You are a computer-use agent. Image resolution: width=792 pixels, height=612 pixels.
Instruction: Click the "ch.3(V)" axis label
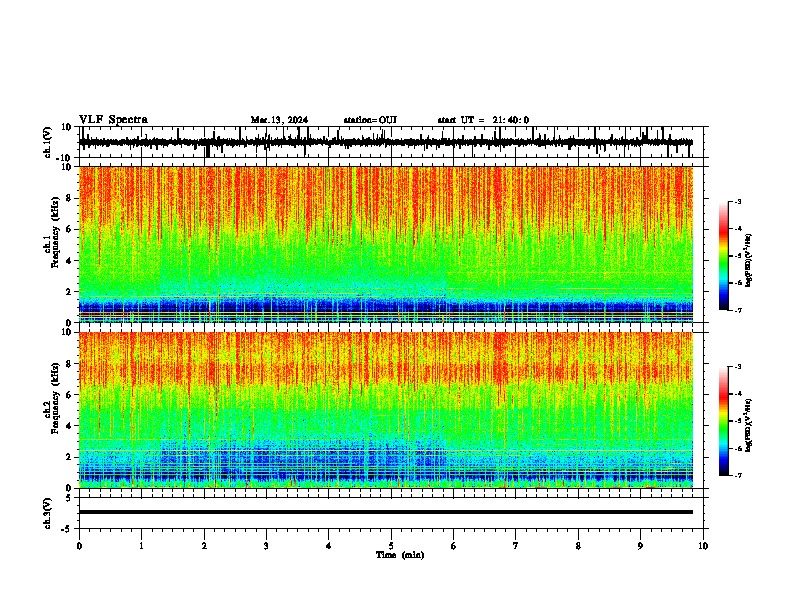coord(48,513)
